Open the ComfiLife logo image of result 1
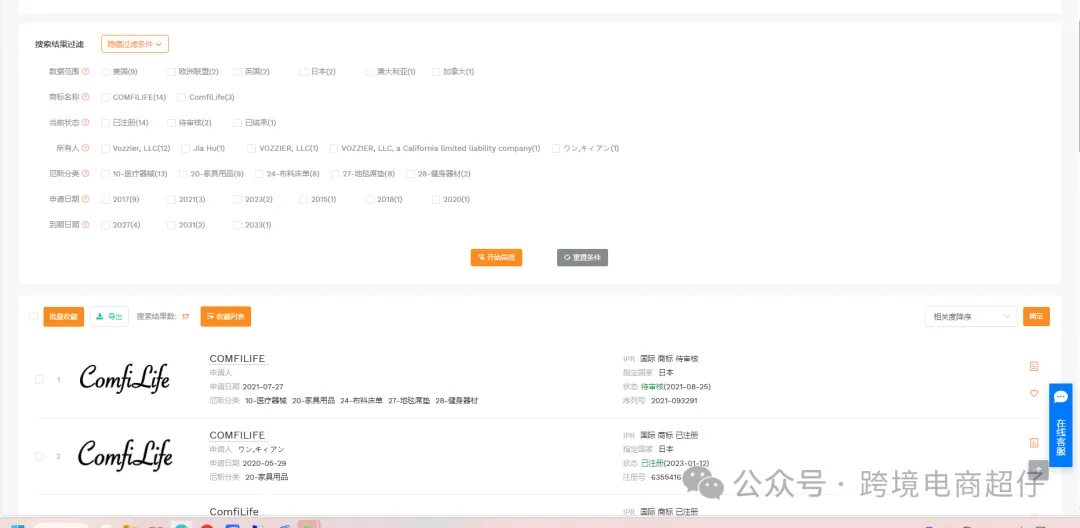The height and width of the screenshot is (528, 1080). [124, 379]
